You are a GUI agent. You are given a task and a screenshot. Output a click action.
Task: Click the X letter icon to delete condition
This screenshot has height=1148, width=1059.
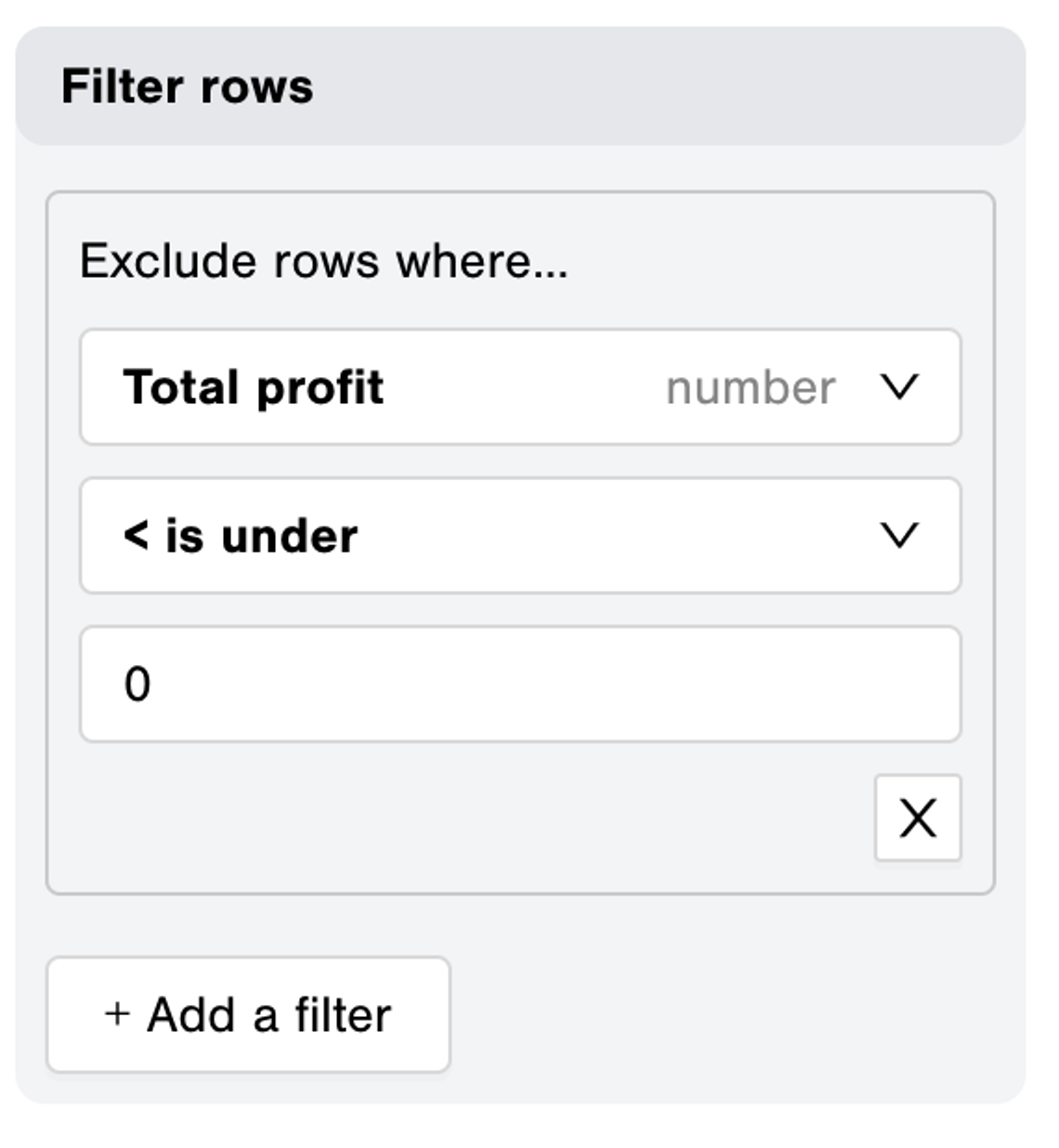917,818
